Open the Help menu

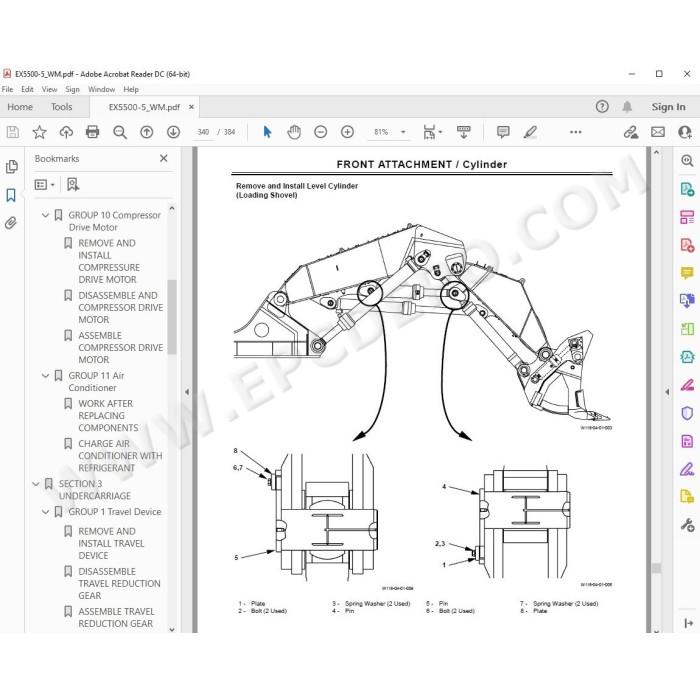tap(131, 89)
